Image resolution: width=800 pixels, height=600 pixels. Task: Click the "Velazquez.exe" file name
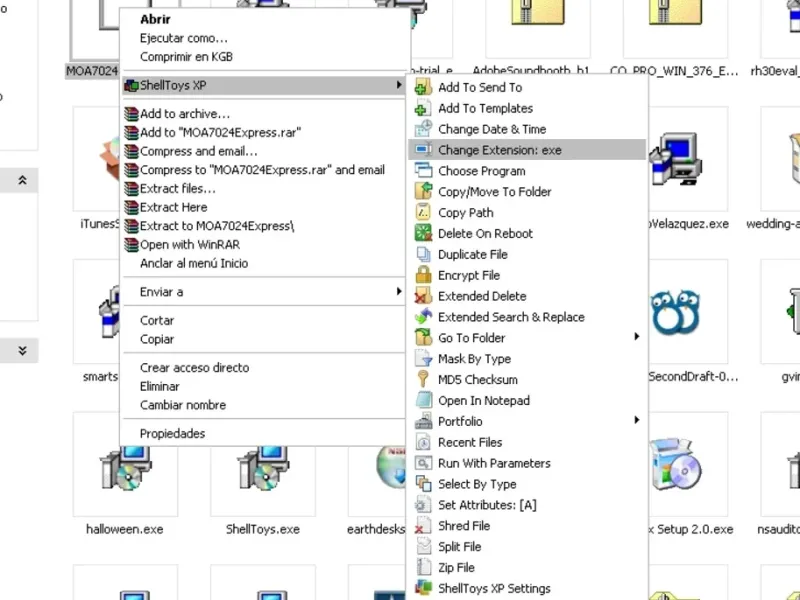pyautogui.click(x=689, y=224)
